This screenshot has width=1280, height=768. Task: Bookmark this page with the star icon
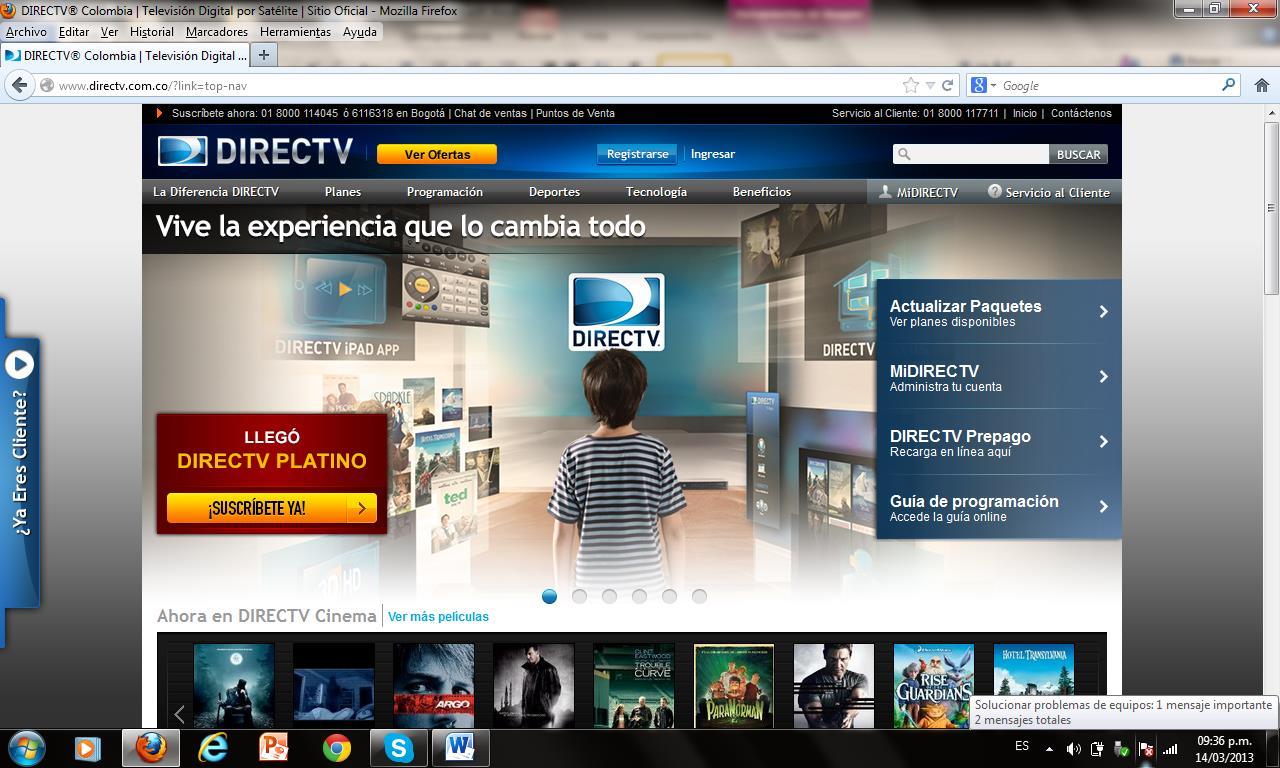911,85
